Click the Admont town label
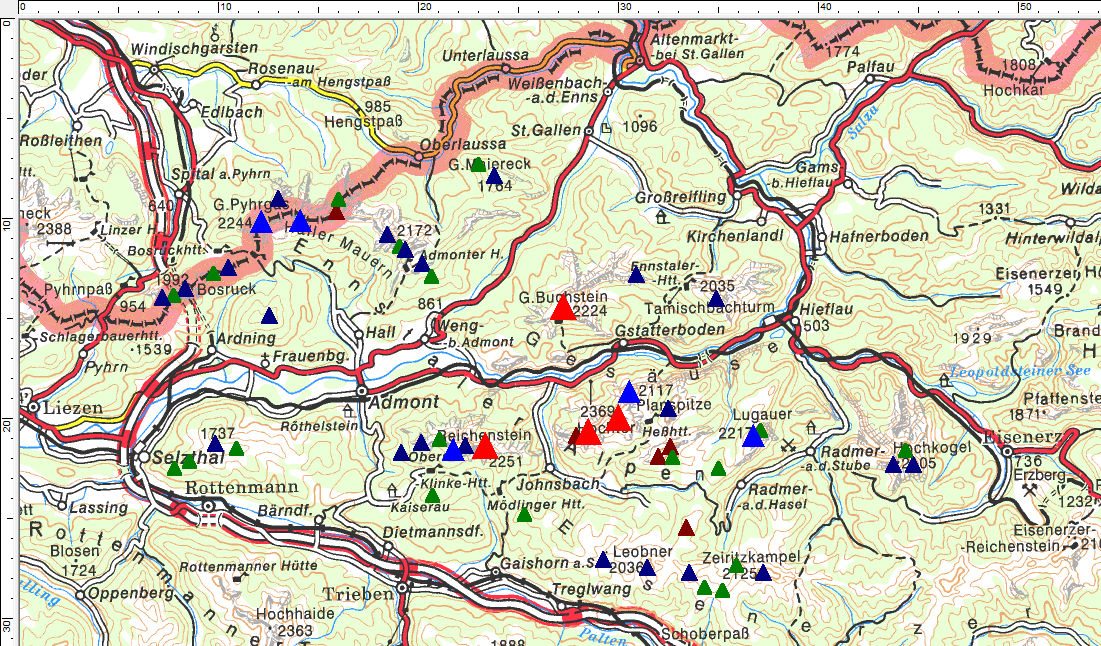The image size is (1101, 646). 405,402
